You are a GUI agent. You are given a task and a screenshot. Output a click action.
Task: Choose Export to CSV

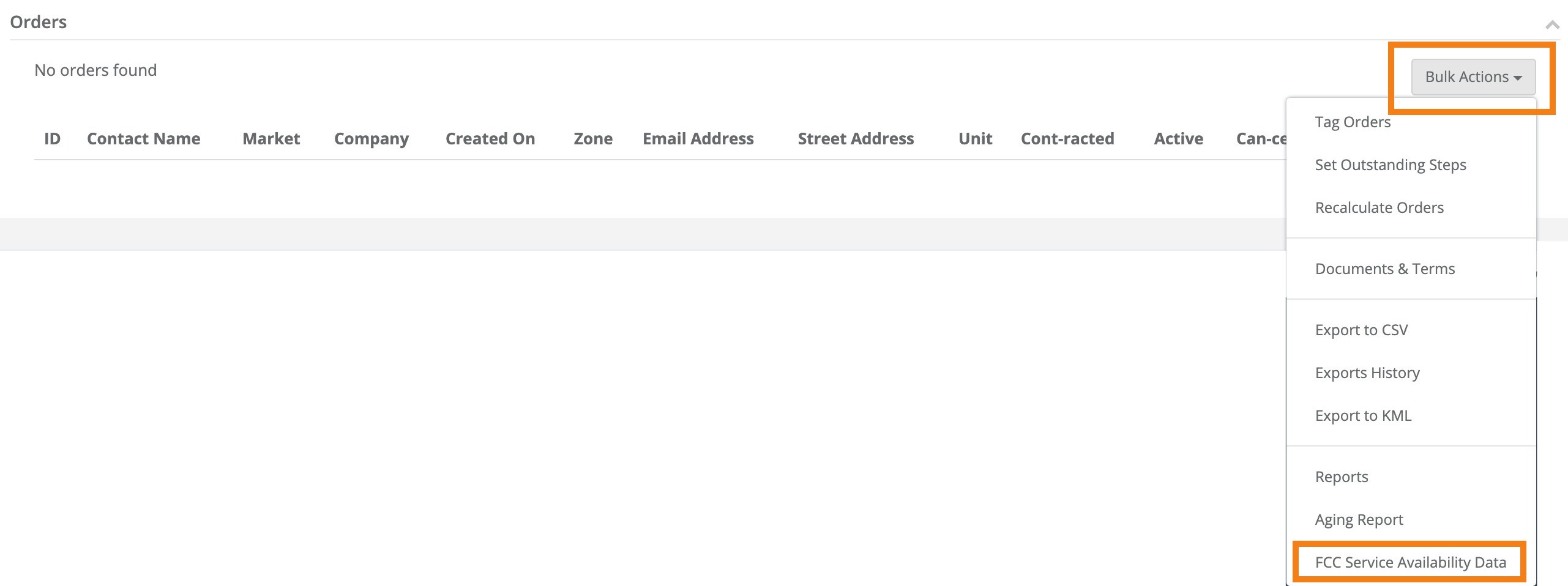(x=1362, y=329)
